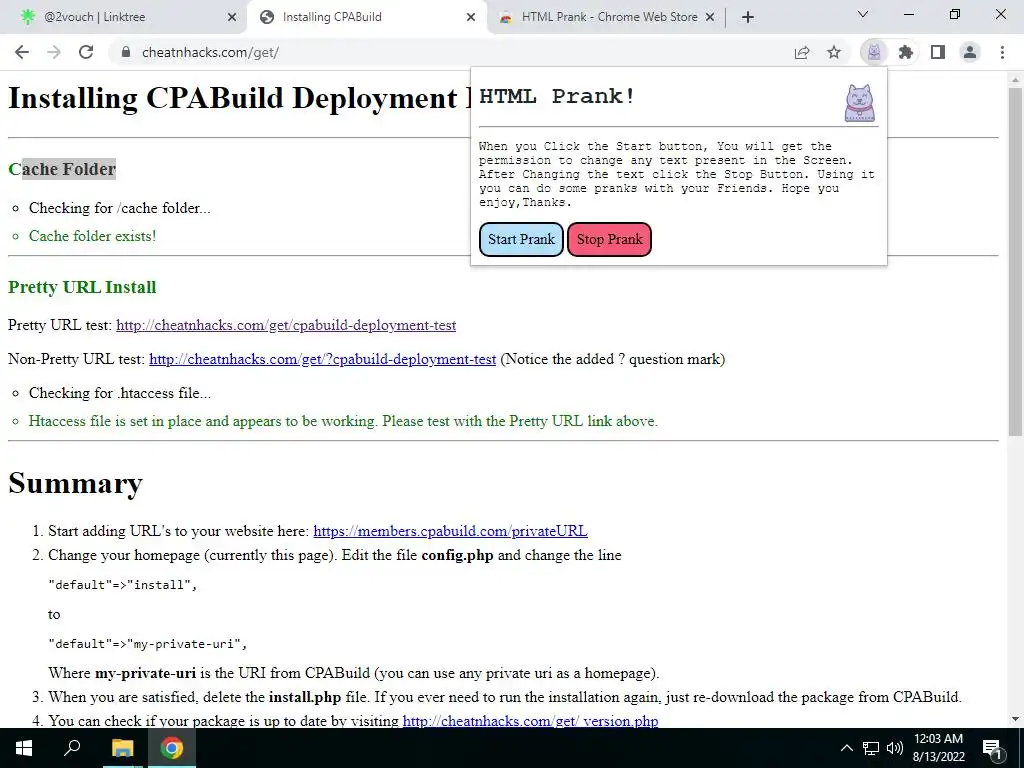Viewport: 1024px width, 768px height.
Task: Select the Installing CPABuild tab
Action: [366, 17]
